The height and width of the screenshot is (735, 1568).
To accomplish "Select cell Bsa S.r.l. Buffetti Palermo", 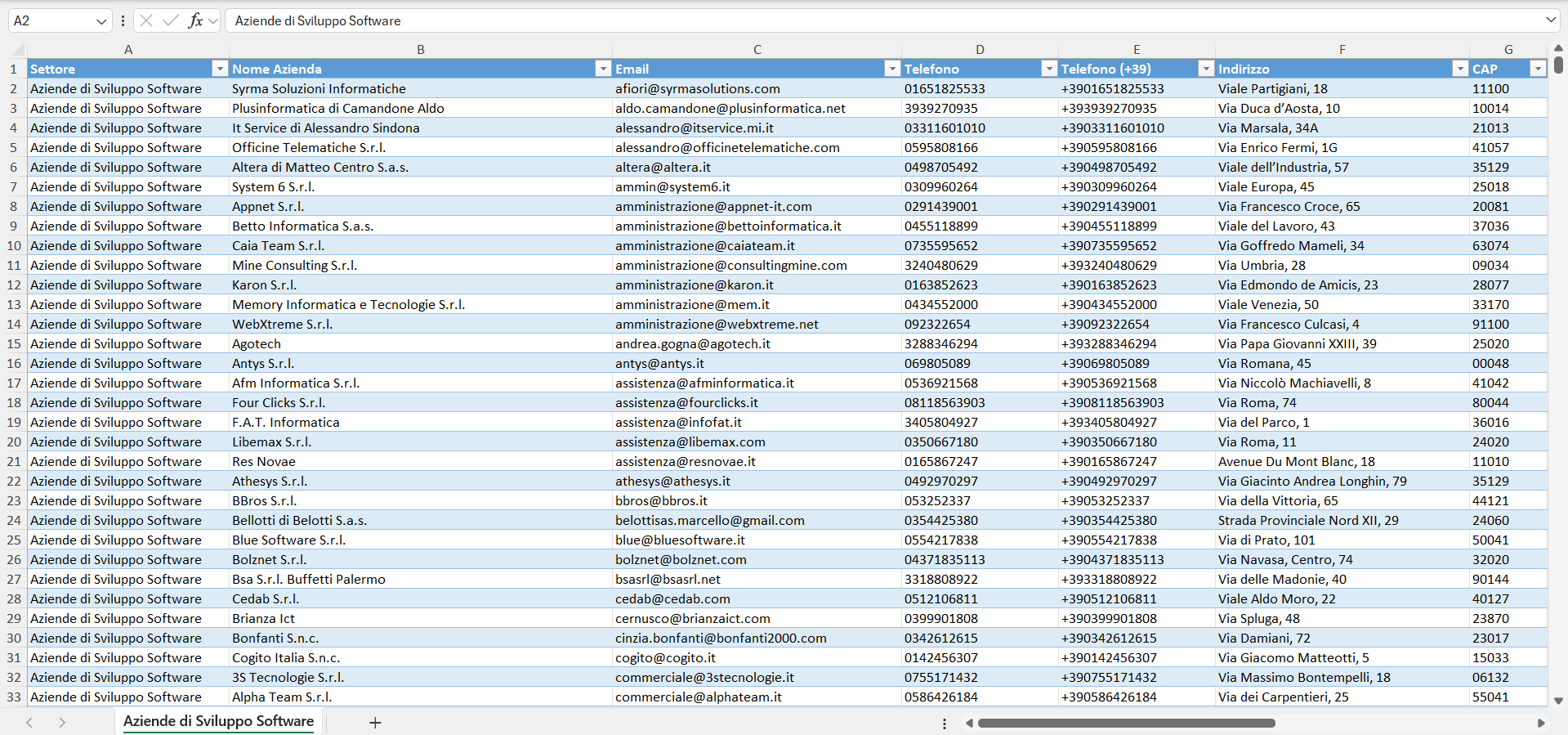I will pyautogui.click(x=421, y=579).
